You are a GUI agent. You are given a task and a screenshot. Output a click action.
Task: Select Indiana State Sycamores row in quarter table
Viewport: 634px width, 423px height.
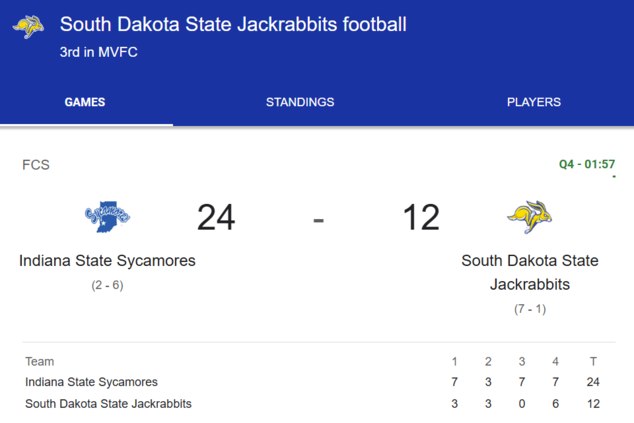click(92, 382)
